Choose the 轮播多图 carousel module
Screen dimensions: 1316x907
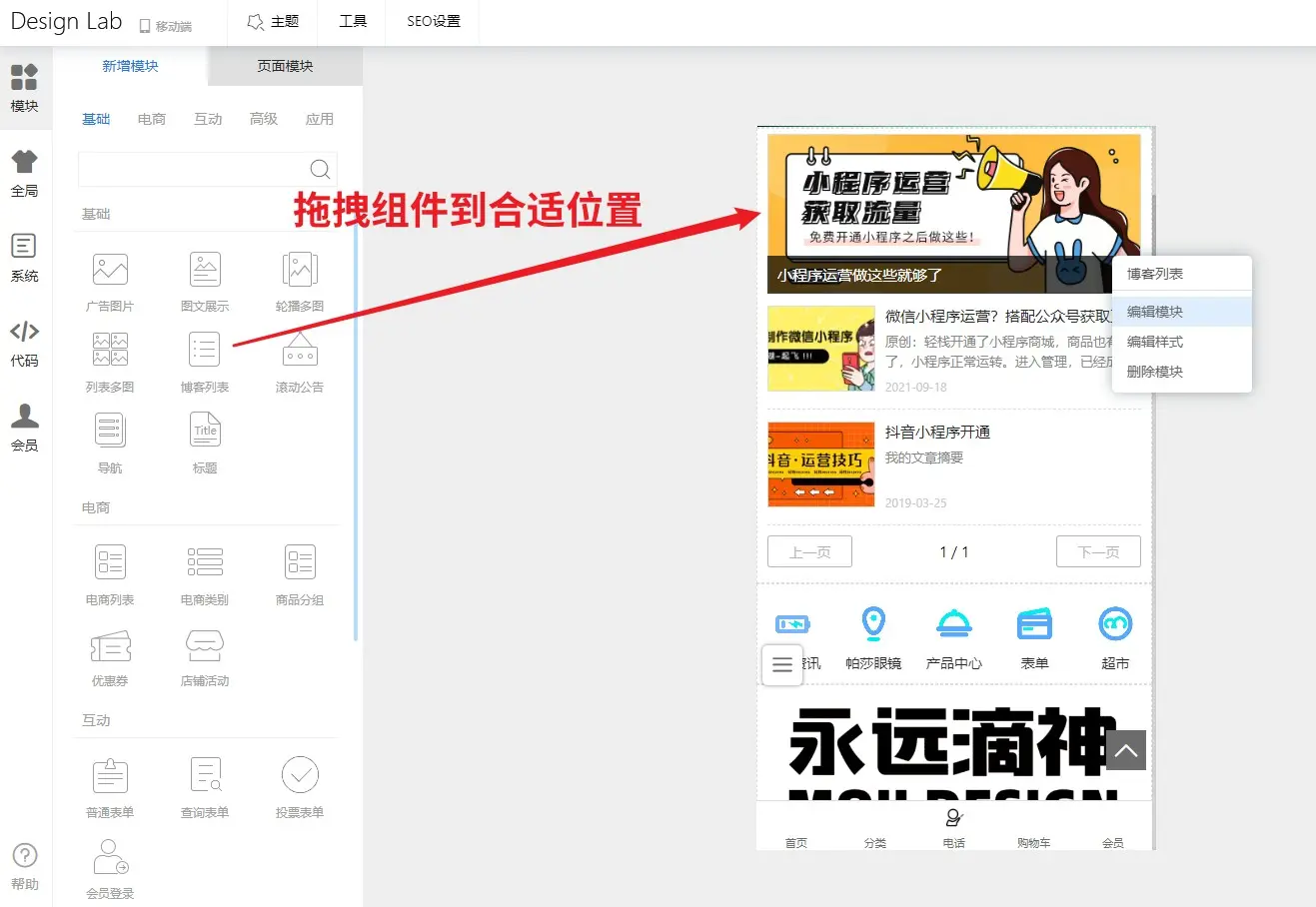300,271
